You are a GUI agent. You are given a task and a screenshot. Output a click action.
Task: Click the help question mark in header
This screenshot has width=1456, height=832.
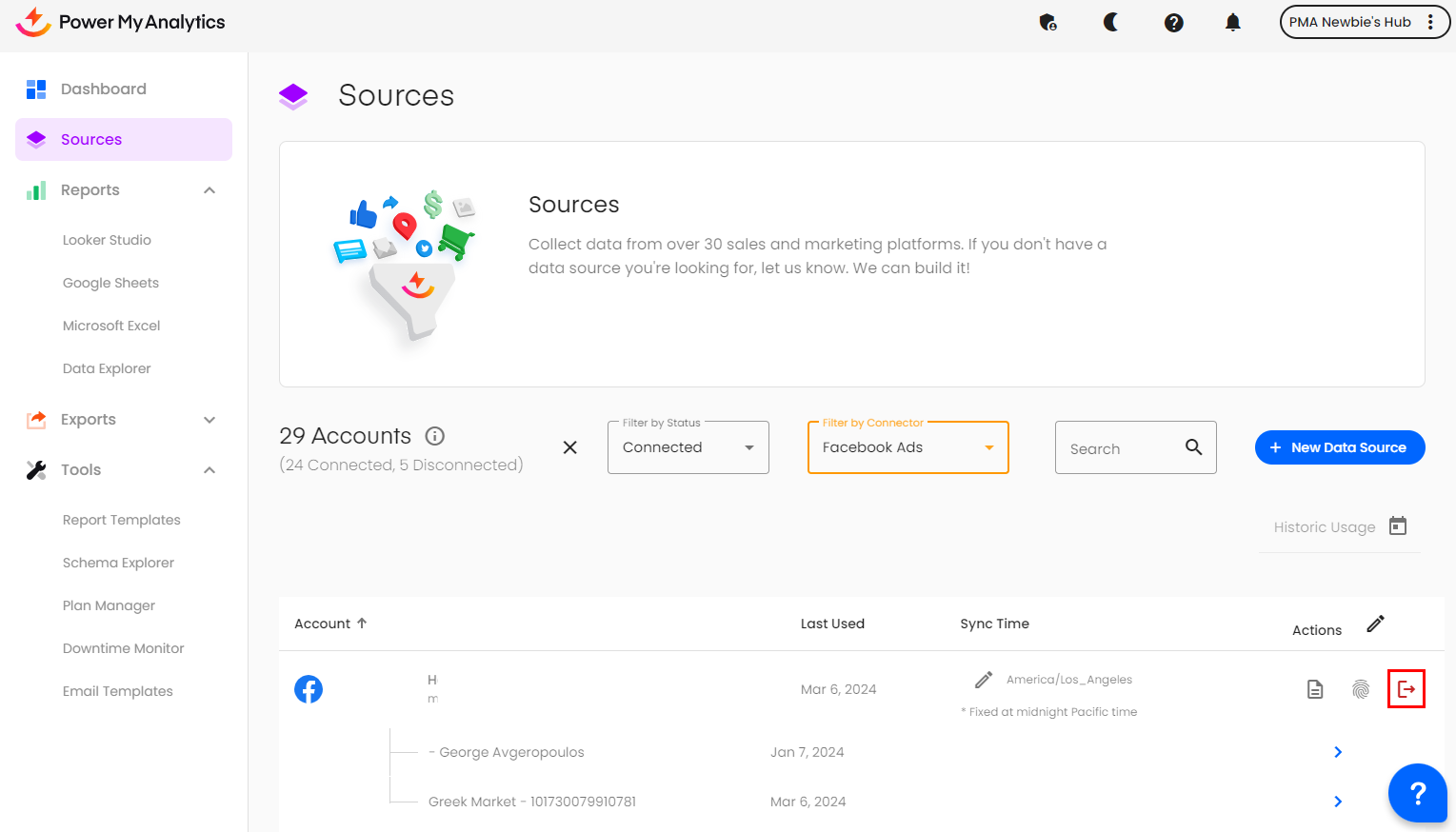1173,22
